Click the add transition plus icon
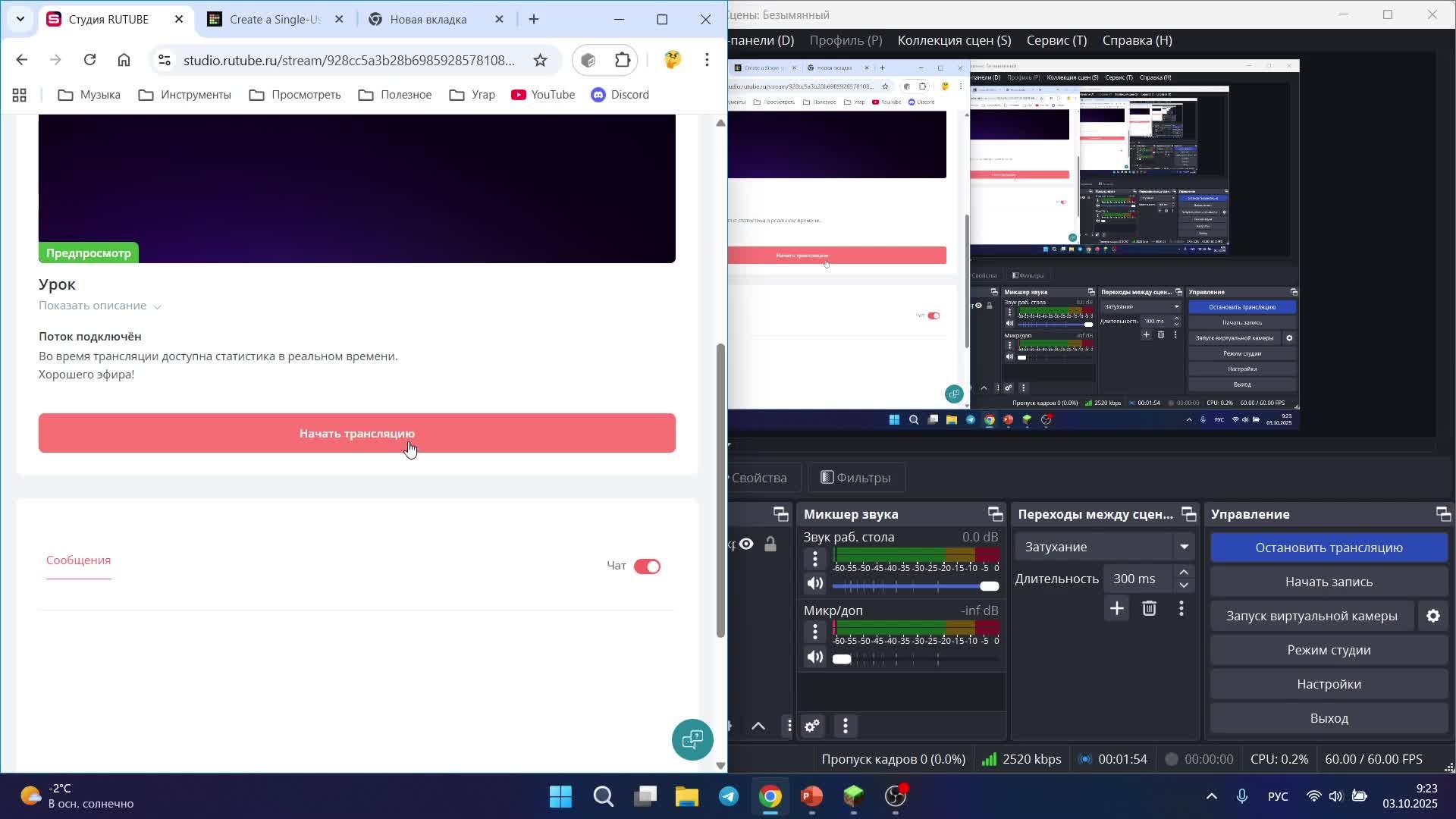This screenshot has width=1456, height=819. pos(1116,608)
